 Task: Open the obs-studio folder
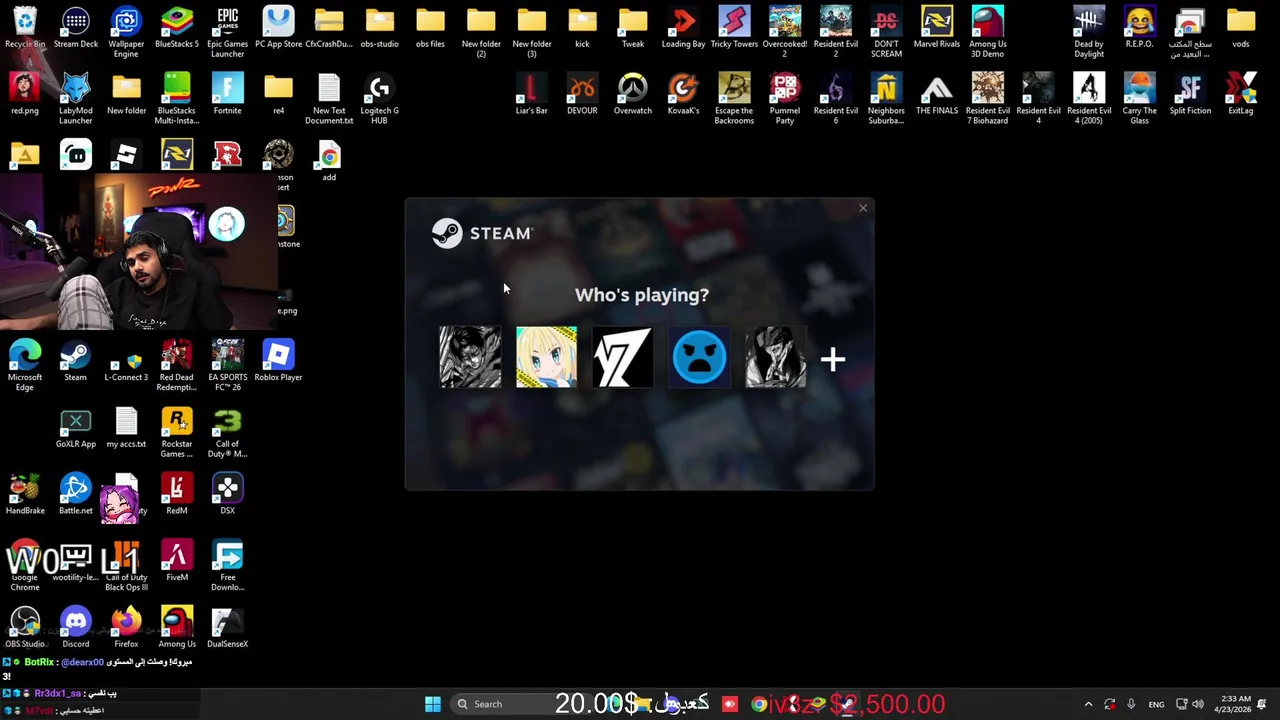tap(379, 28)
